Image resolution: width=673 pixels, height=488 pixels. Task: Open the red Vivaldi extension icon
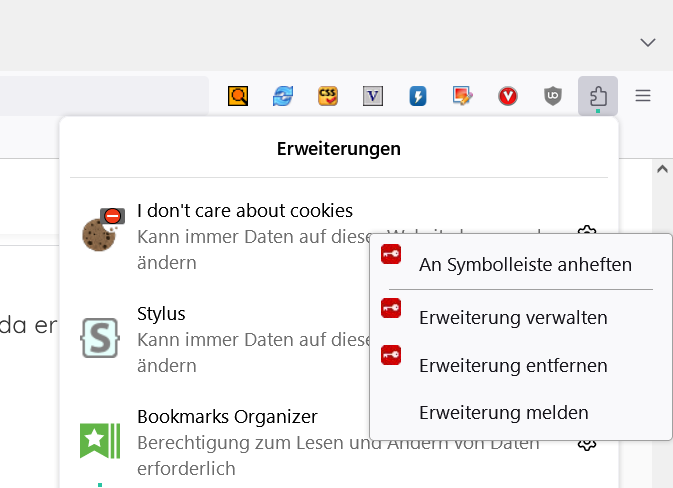point(508,96)
